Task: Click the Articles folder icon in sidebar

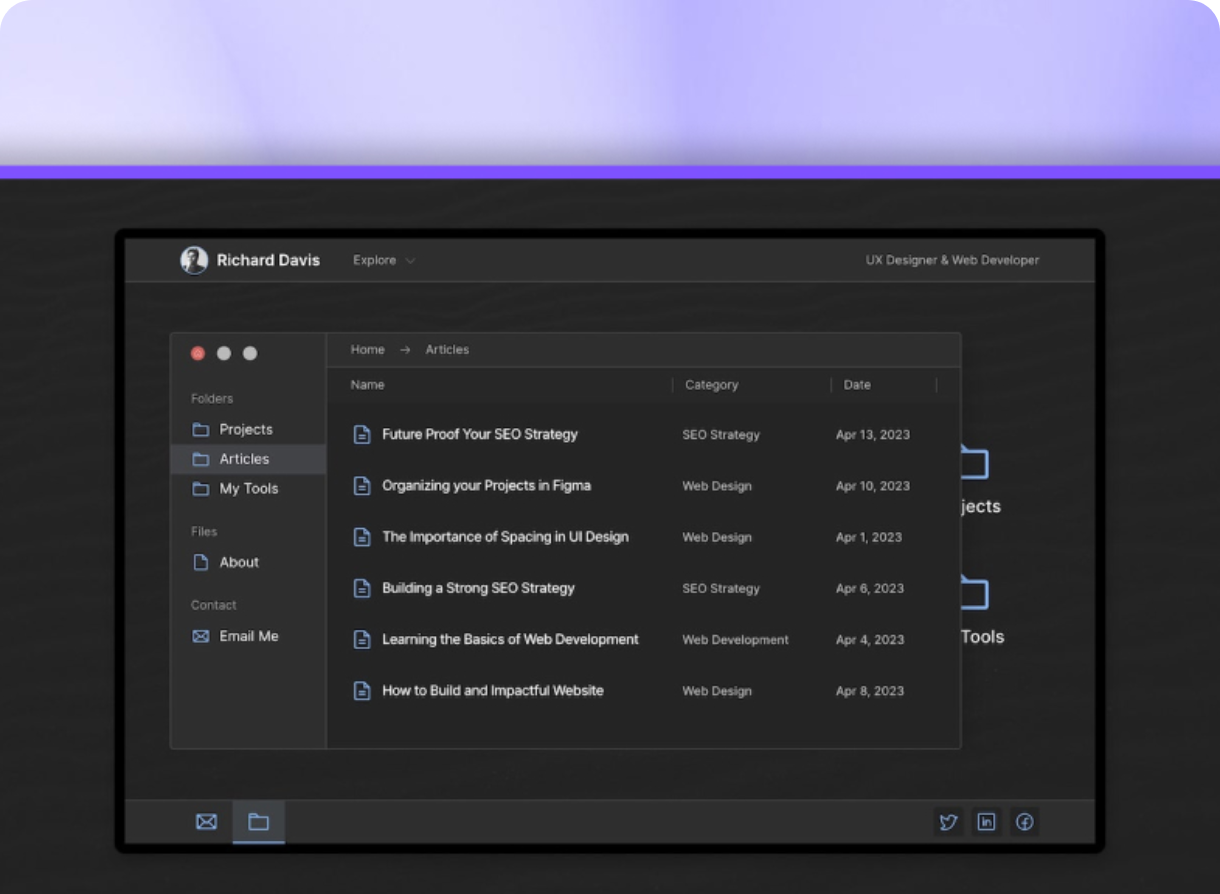Action: coord(201,459)
